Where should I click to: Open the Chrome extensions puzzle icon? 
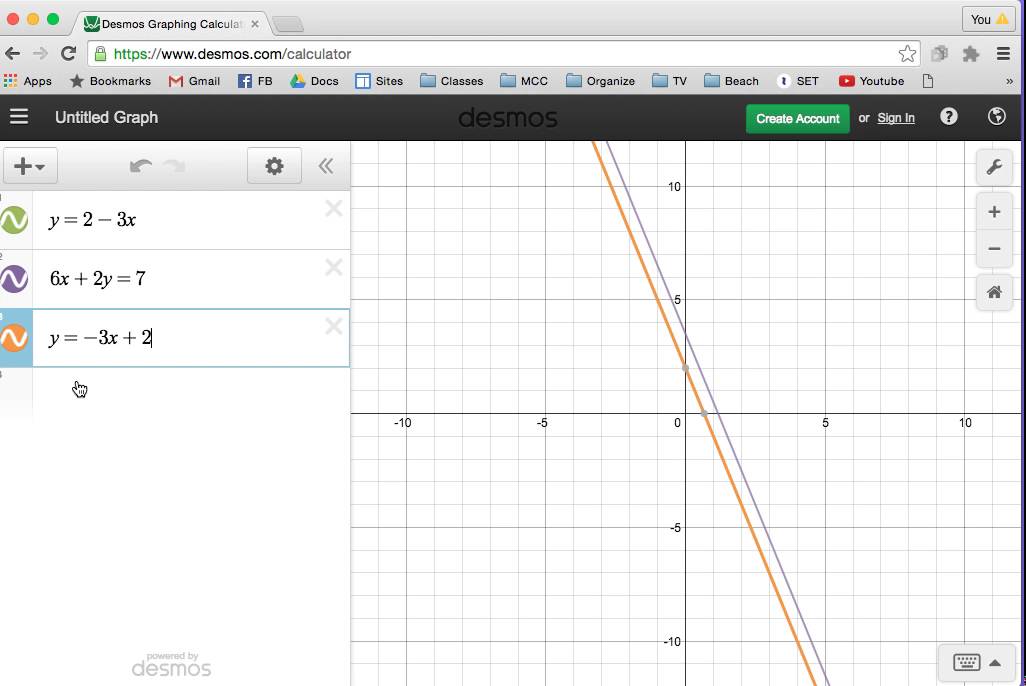click(x=971, y=54)
